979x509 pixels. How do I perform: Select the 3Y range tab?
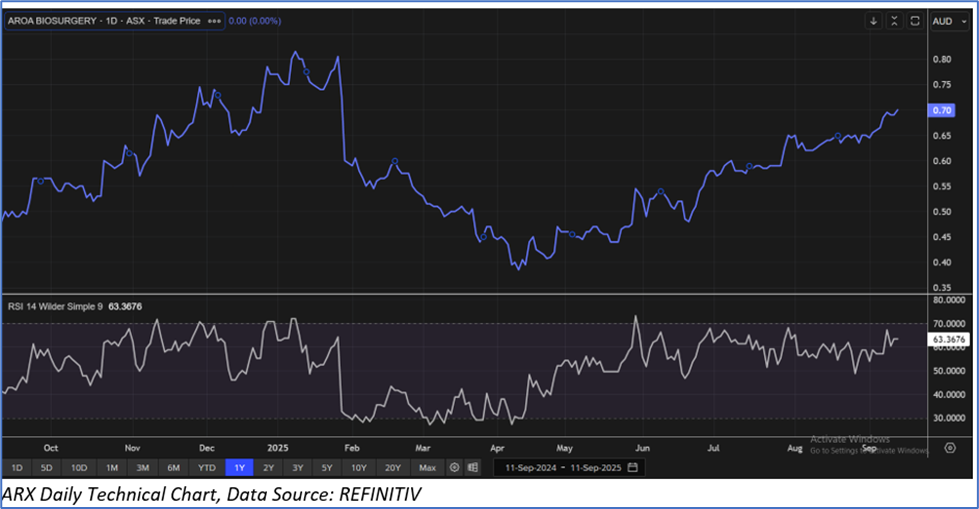pyautogui.click(x=298, y=468)
